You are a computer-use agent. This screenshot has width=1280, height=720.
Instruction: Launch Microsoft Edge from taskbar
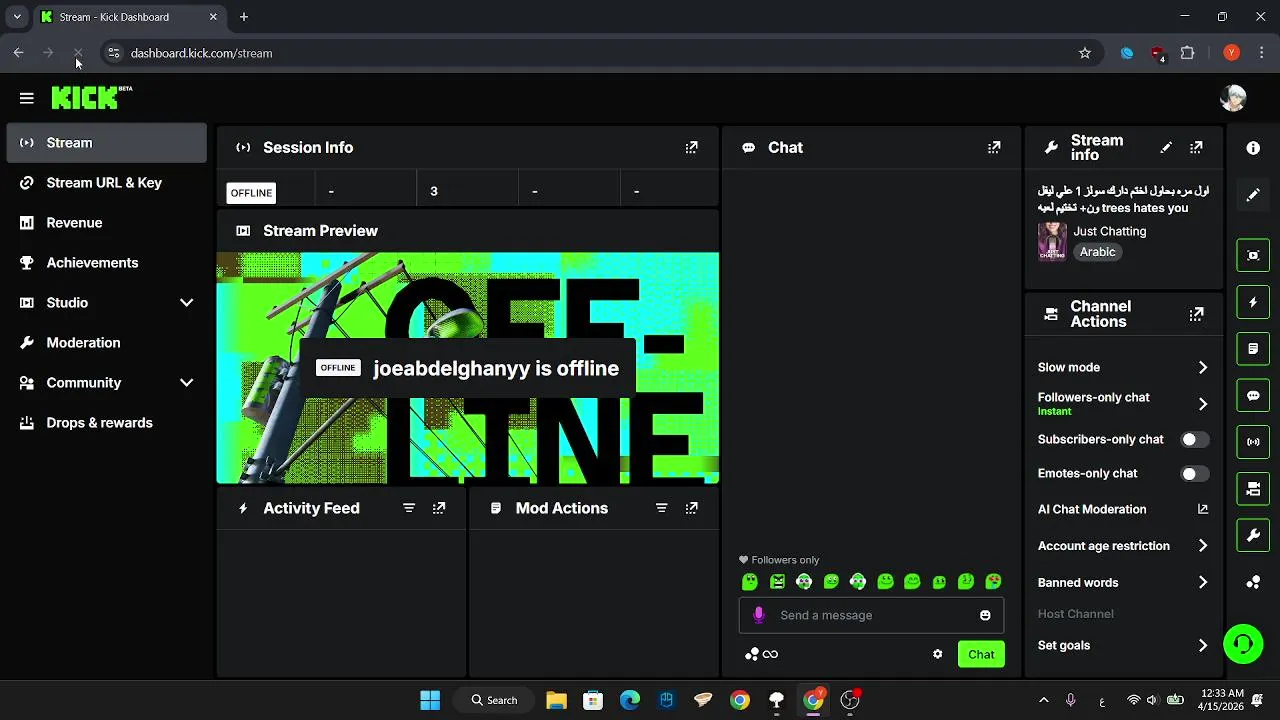(x=630, y=700)
